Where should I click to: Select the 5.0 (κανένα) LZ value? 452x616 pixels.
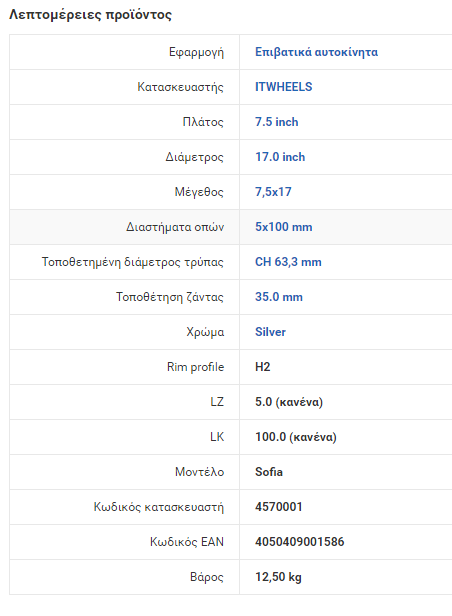click(x=289, y=402)
